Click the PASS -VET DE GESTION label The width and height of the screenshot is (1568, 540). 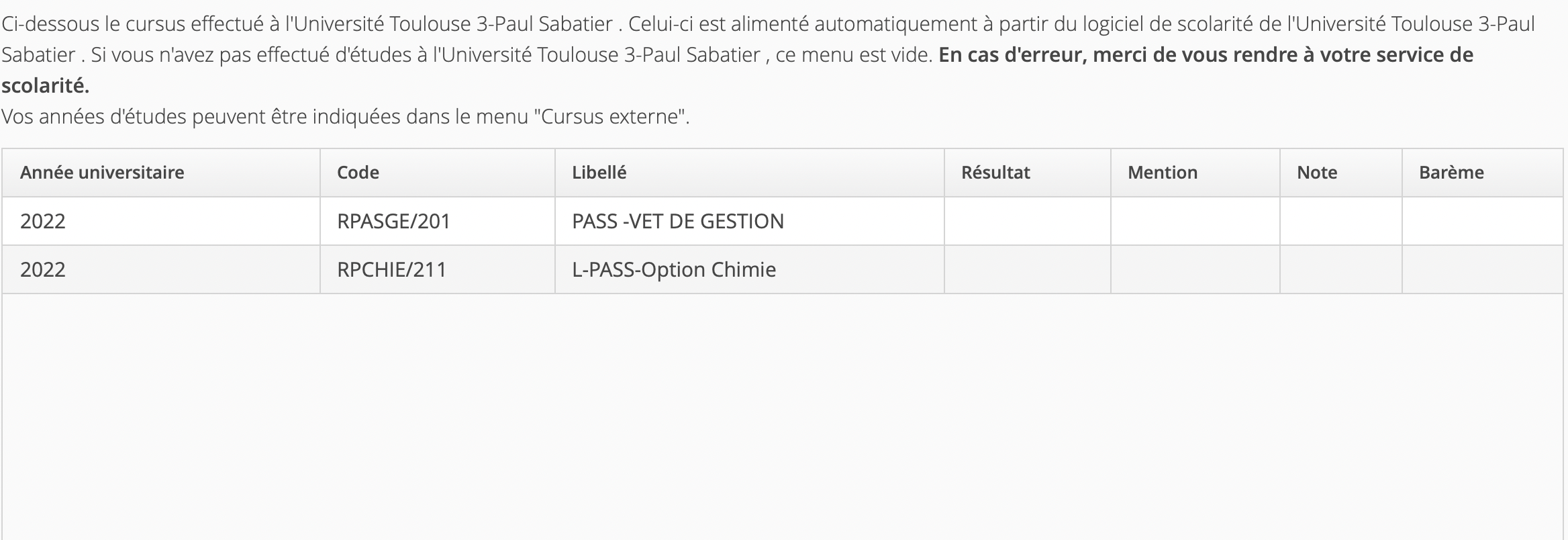click(678, 221)
